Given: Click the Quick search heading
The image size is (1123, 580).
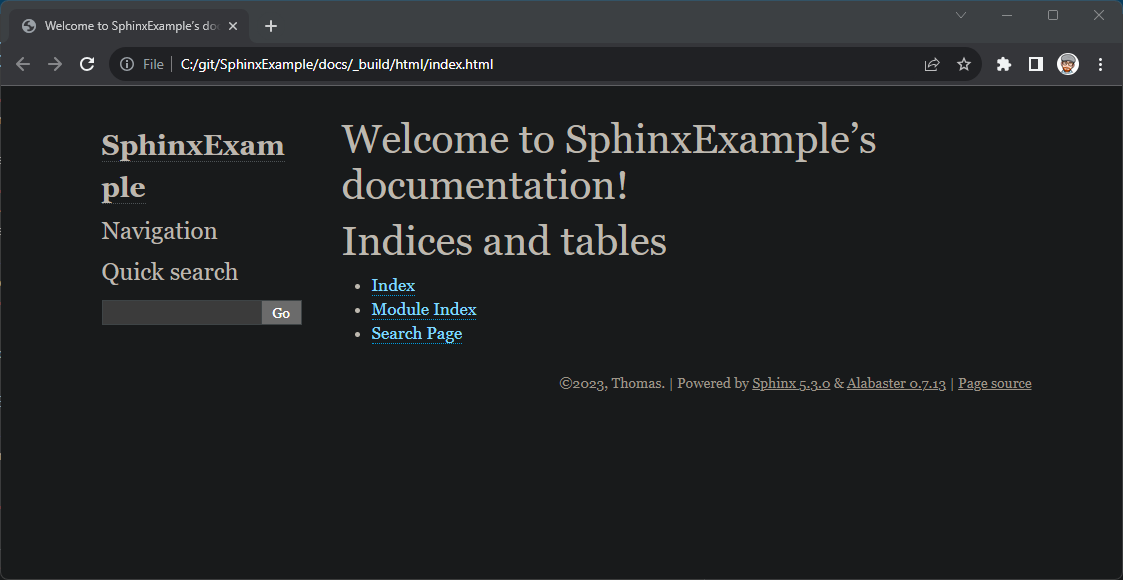Looking at the screenshot, I should pos(170,272).
